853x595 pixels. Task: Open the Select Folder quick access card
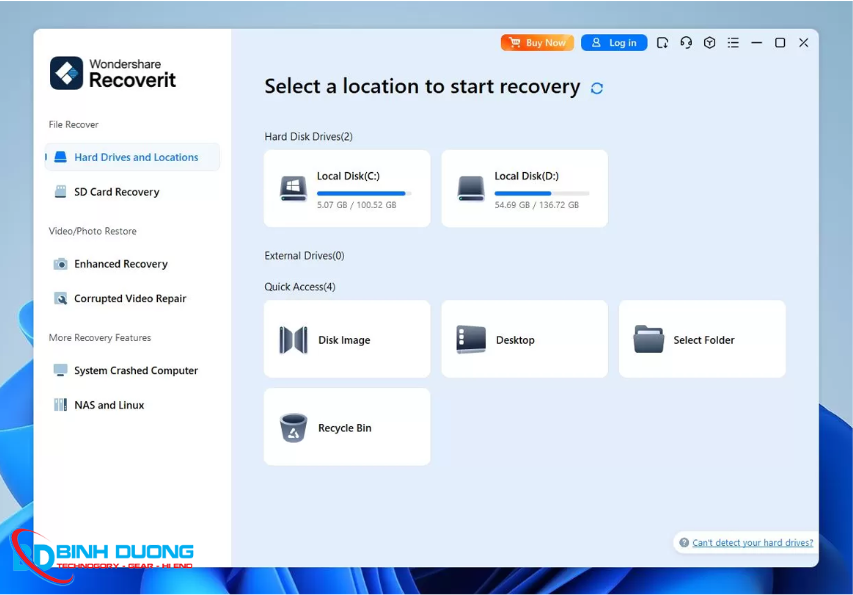[x=702, y=339]
